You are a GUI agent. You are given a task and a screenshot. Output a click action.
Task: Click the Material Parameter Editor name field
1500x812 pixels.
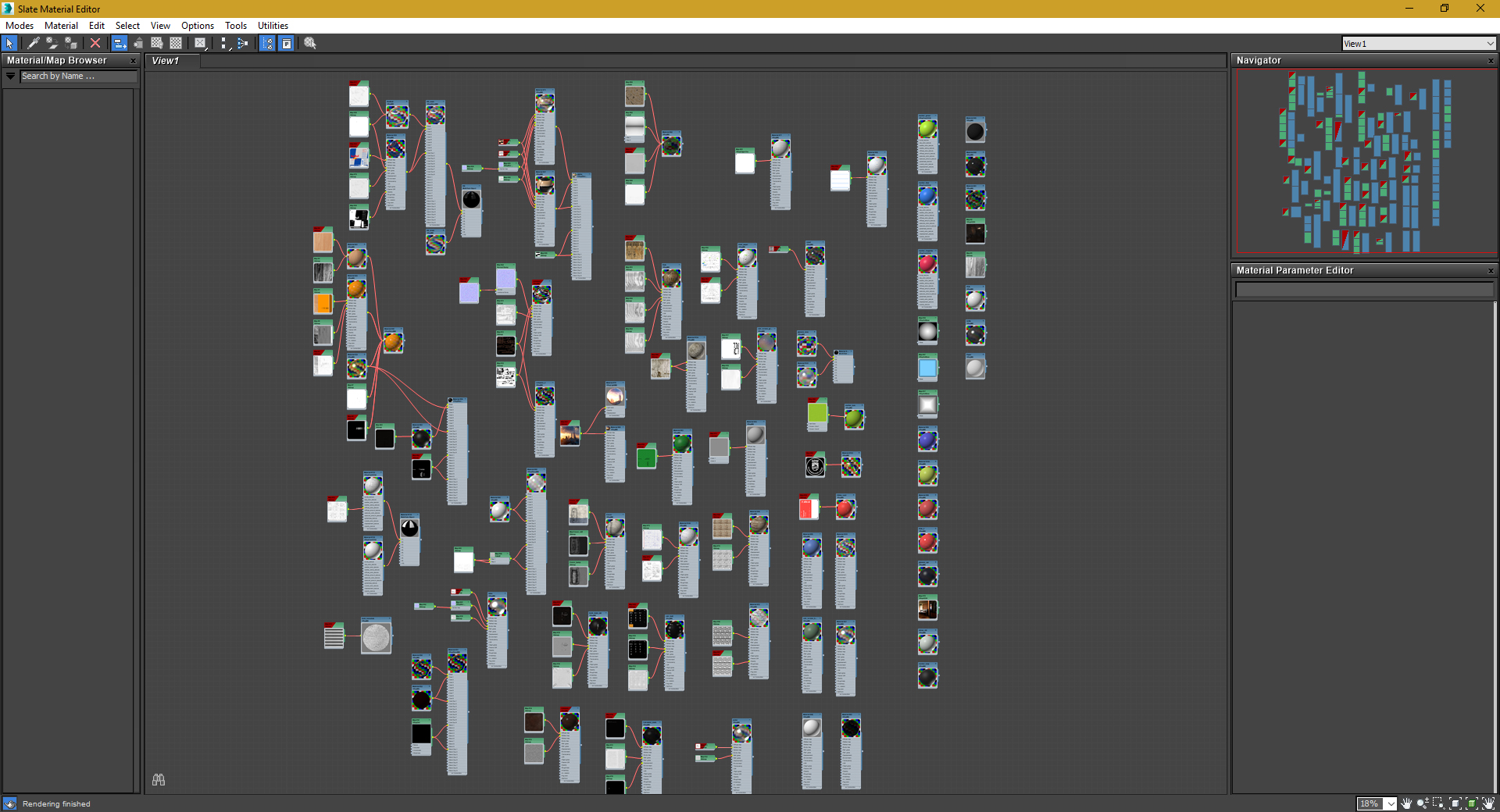pyautogui.click(x=1364, y=290)
